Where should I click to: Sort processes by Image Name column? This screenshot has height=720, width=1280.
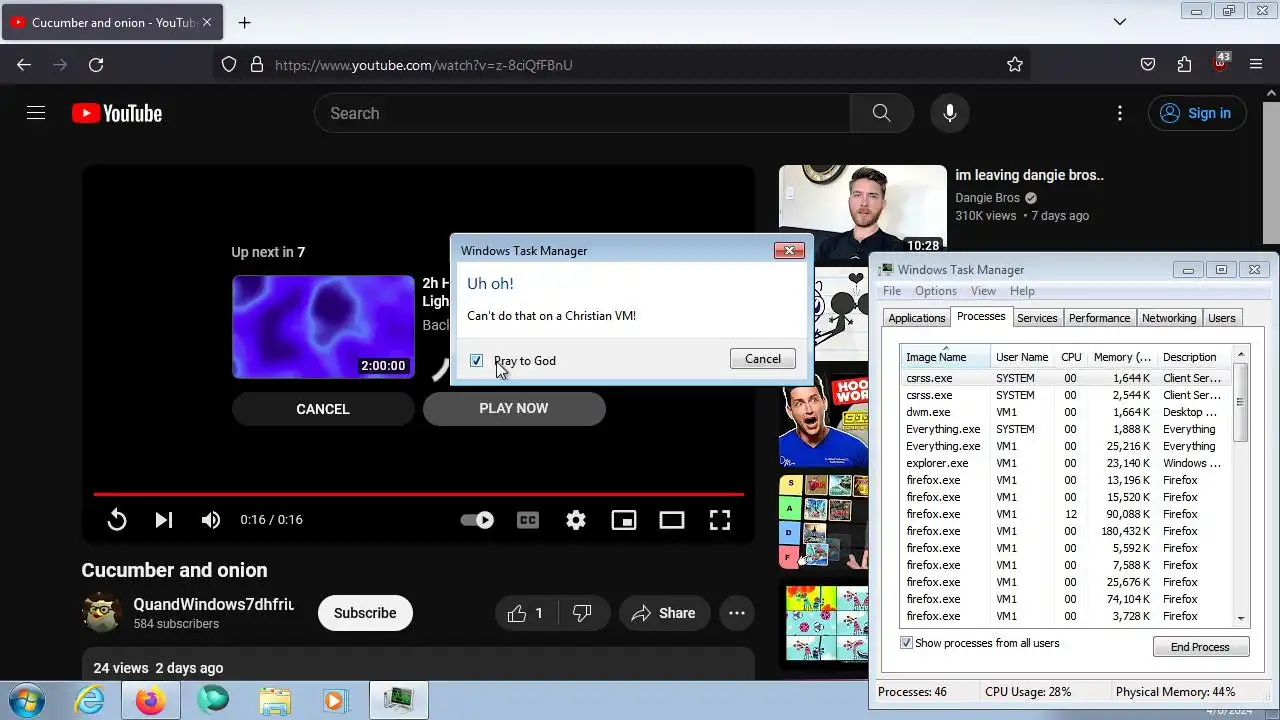[x=946, y=357]
